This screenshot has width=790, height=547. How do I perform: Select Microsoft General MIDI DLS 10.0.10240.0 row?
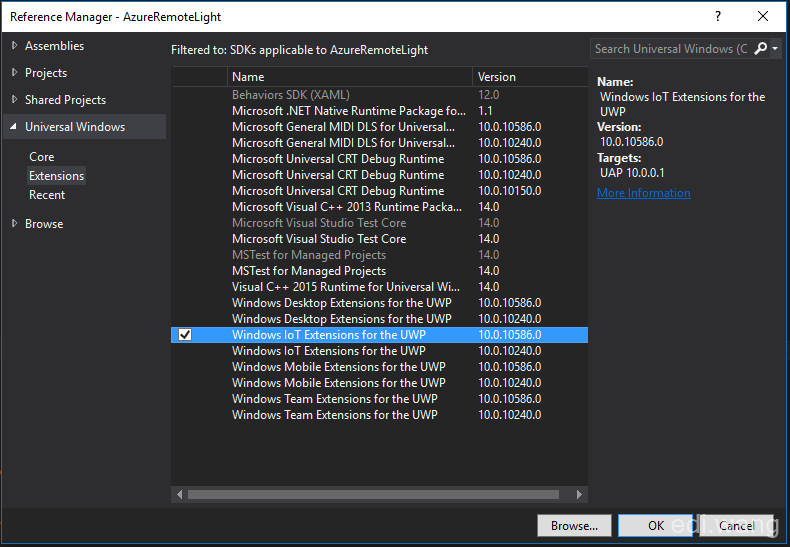tap(379, 143)
